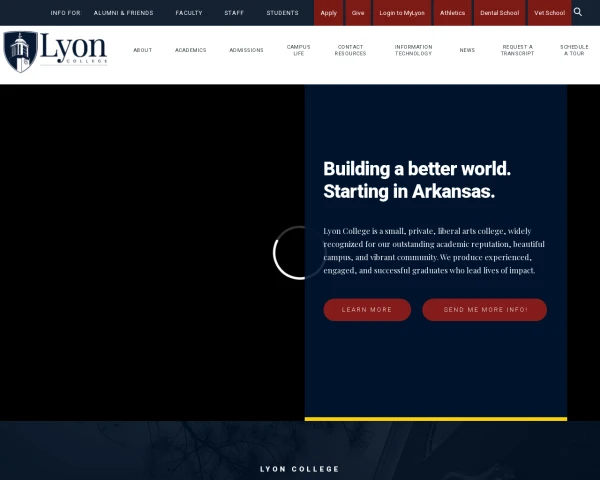
Task: Open Request a Transcript menu item
Action: [517, 50]
